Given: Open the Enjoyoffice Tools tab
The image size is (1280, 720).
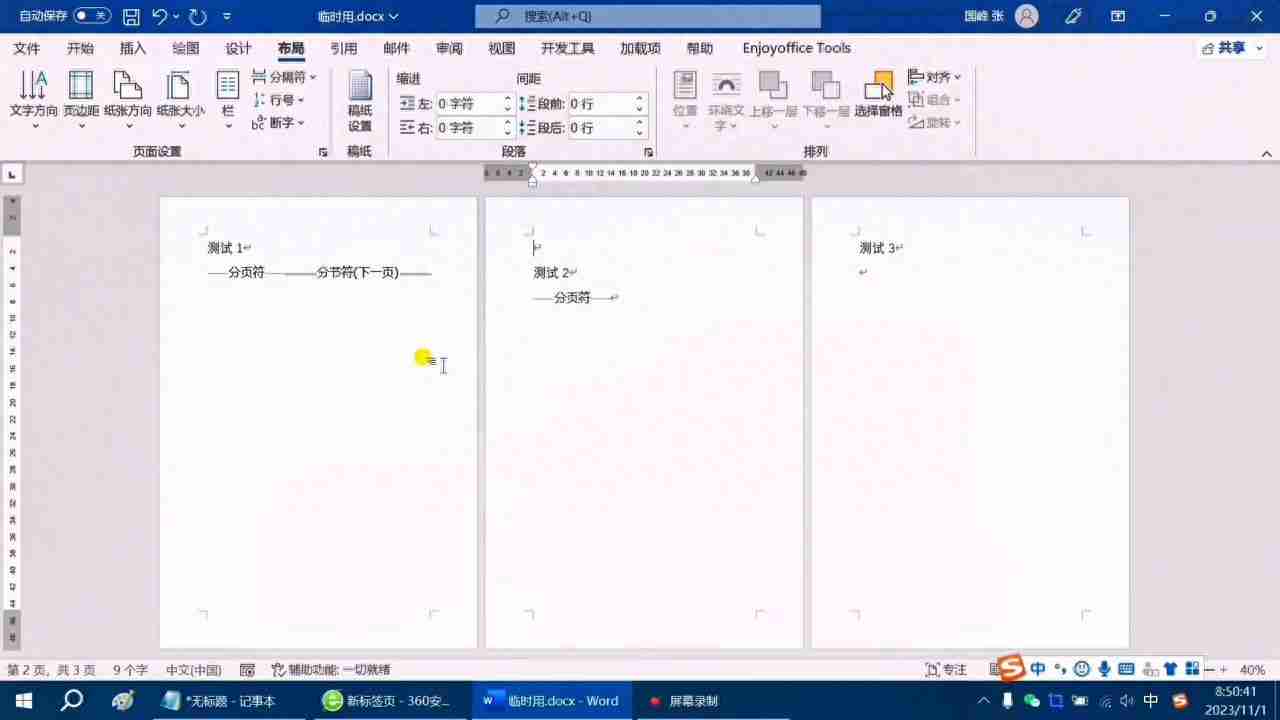Looking at the screenshot, I should tap(796, 48).
